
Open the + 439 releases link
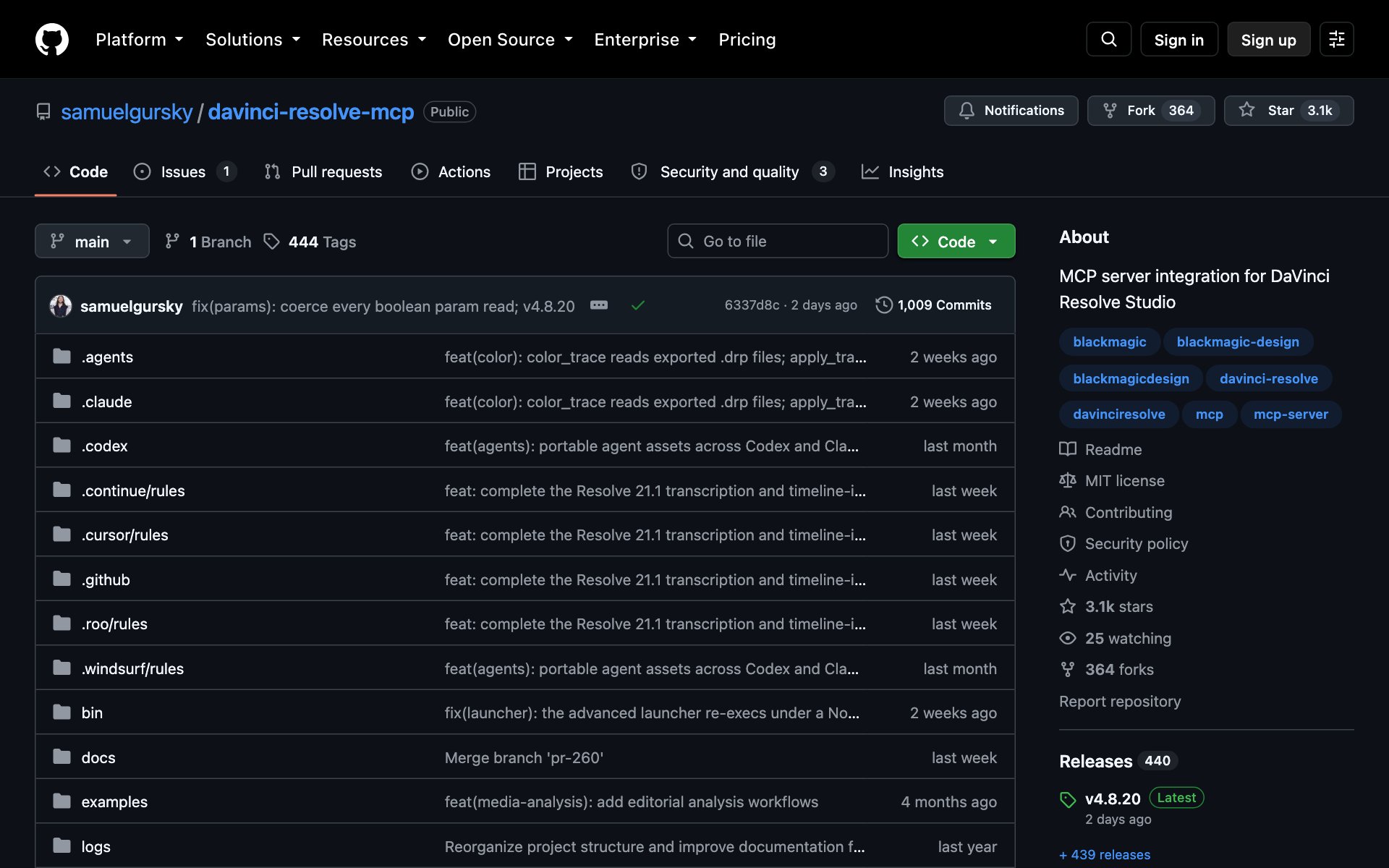point(1104,854)
